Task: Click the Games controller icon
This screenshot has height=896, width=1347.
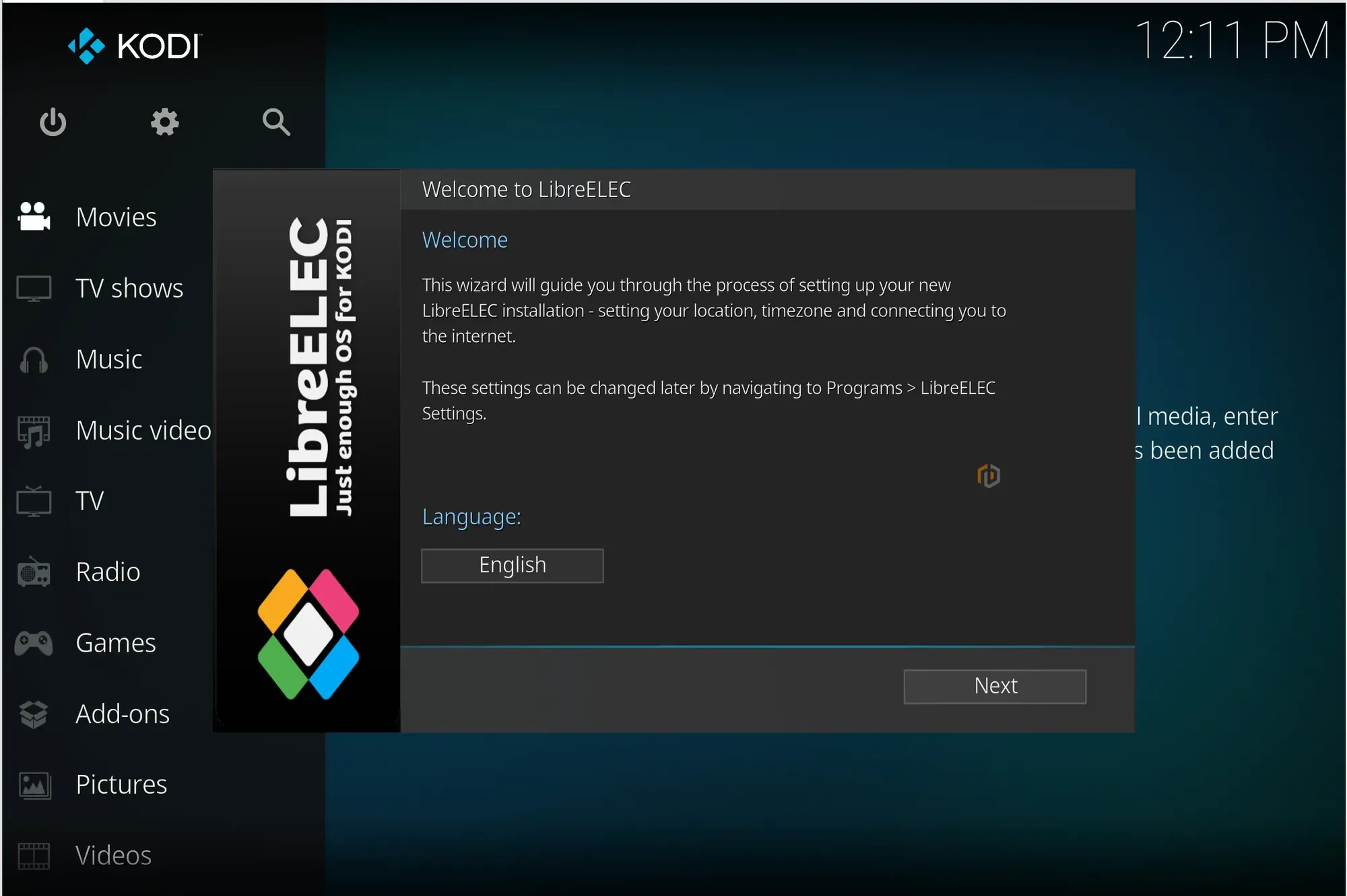Action: pos(34,643)
